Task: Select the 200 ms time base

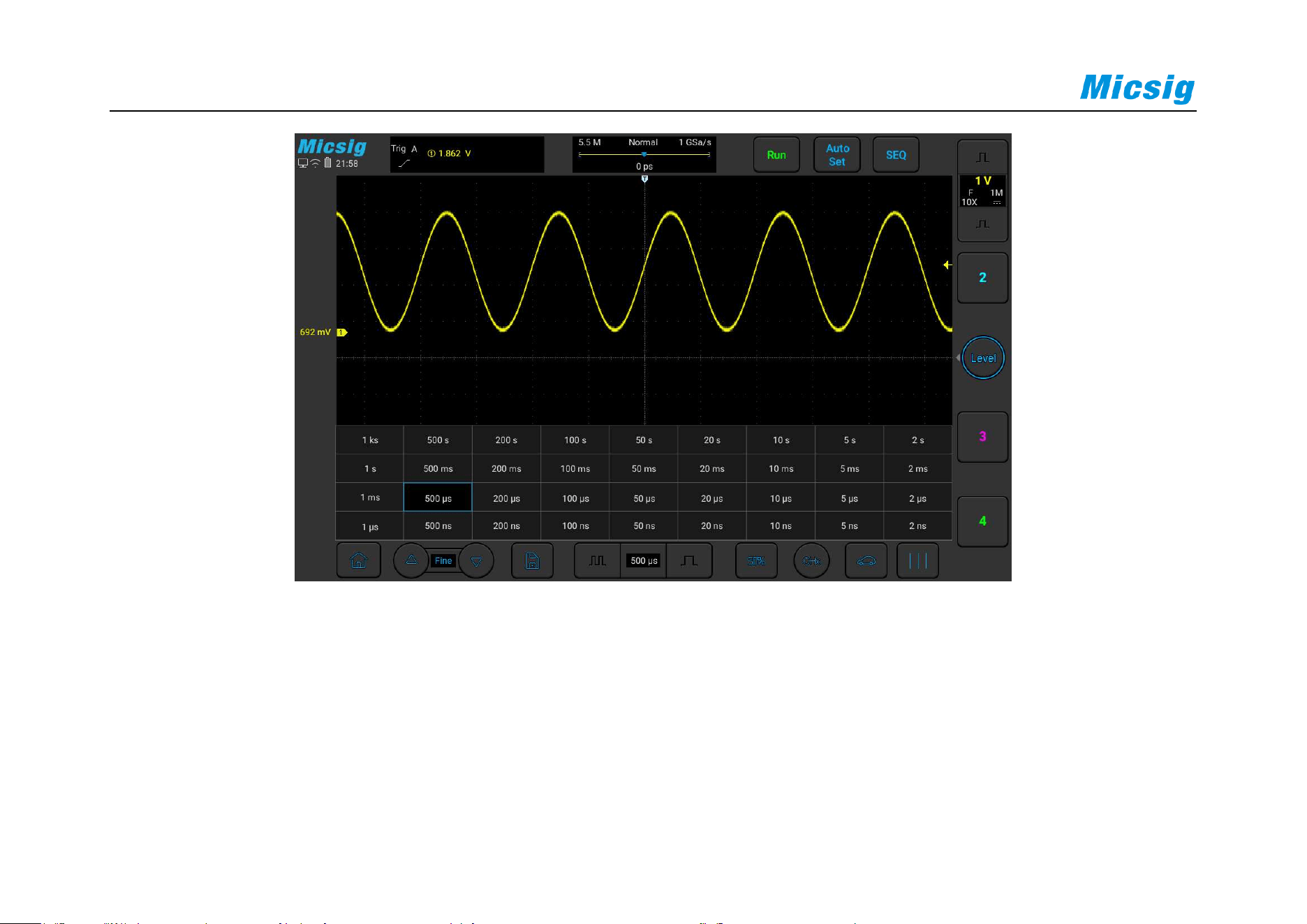Action: coord(506,469)
